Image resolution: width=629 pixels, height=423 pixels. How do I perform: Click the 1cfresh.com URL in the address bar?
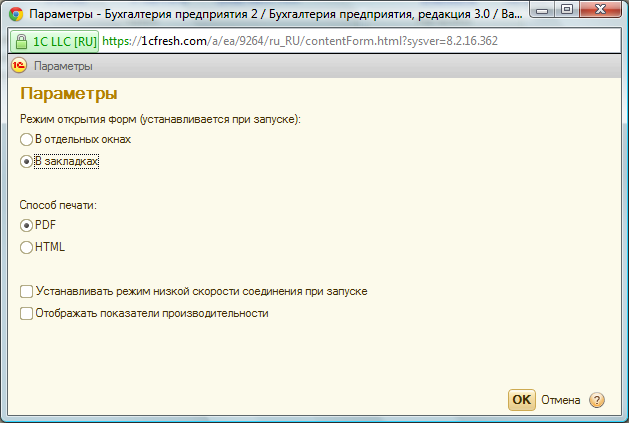coord(300,41)
